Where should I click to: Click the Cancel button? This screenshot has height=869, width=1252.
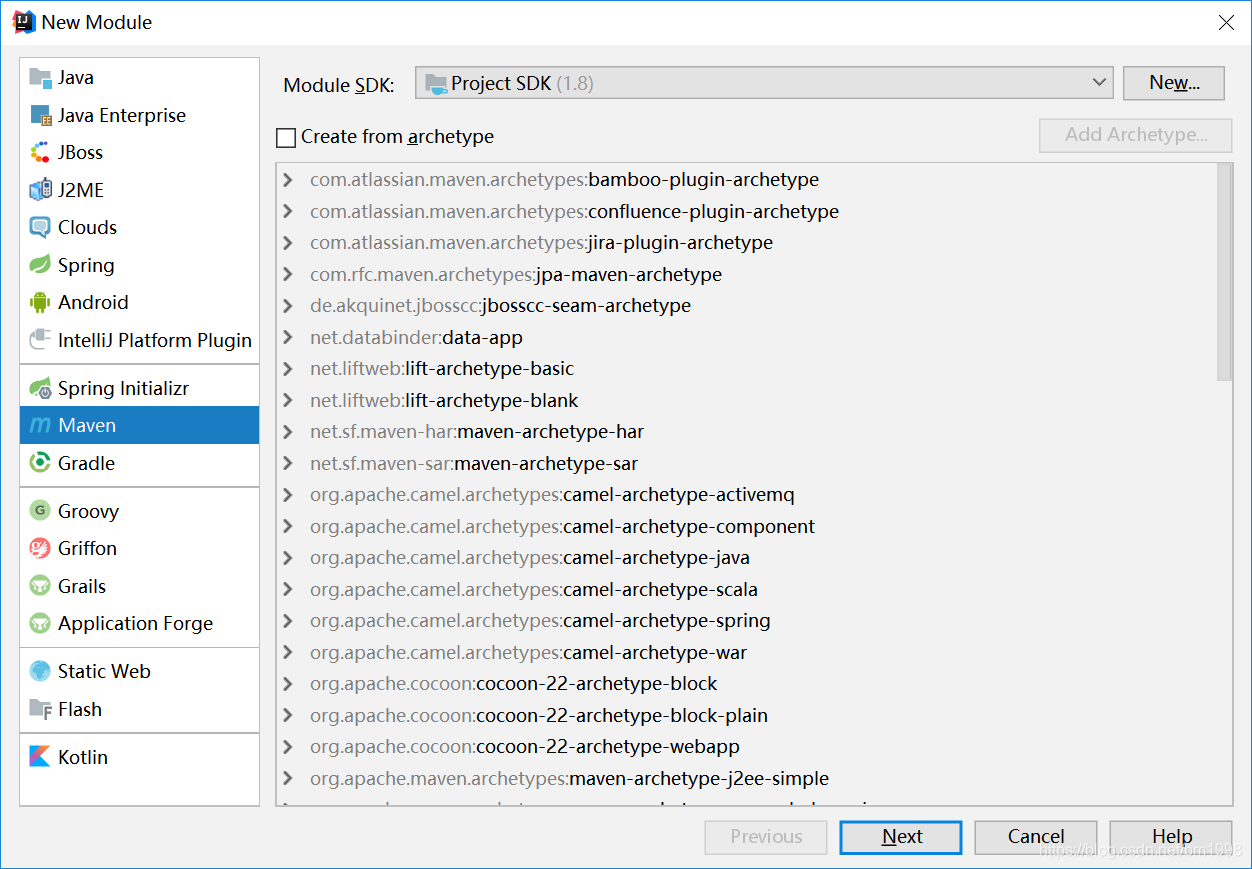coord(1036,837)
